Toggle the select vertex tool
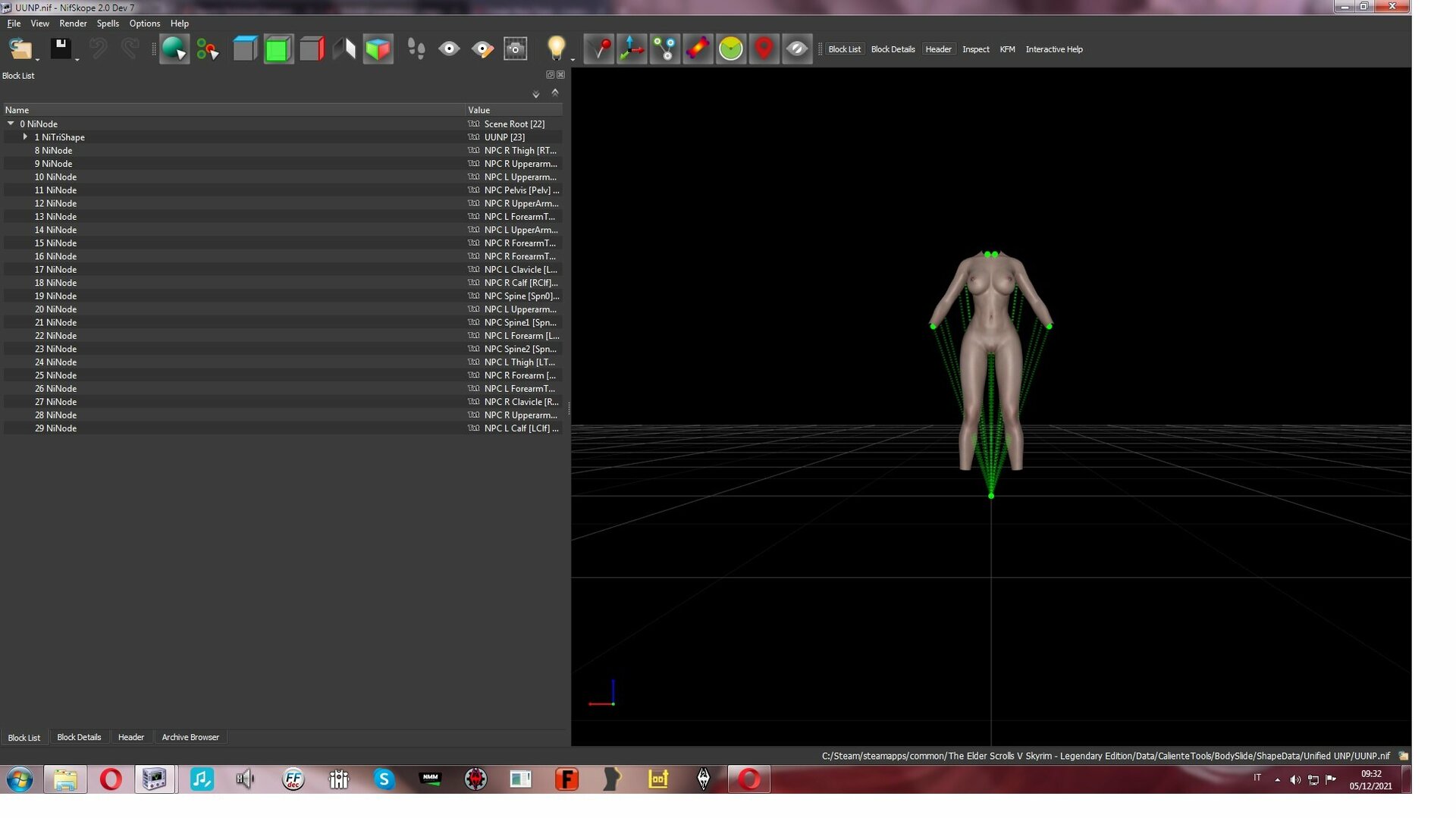This screenshot has height=818, width=1456. pos(207,49)
